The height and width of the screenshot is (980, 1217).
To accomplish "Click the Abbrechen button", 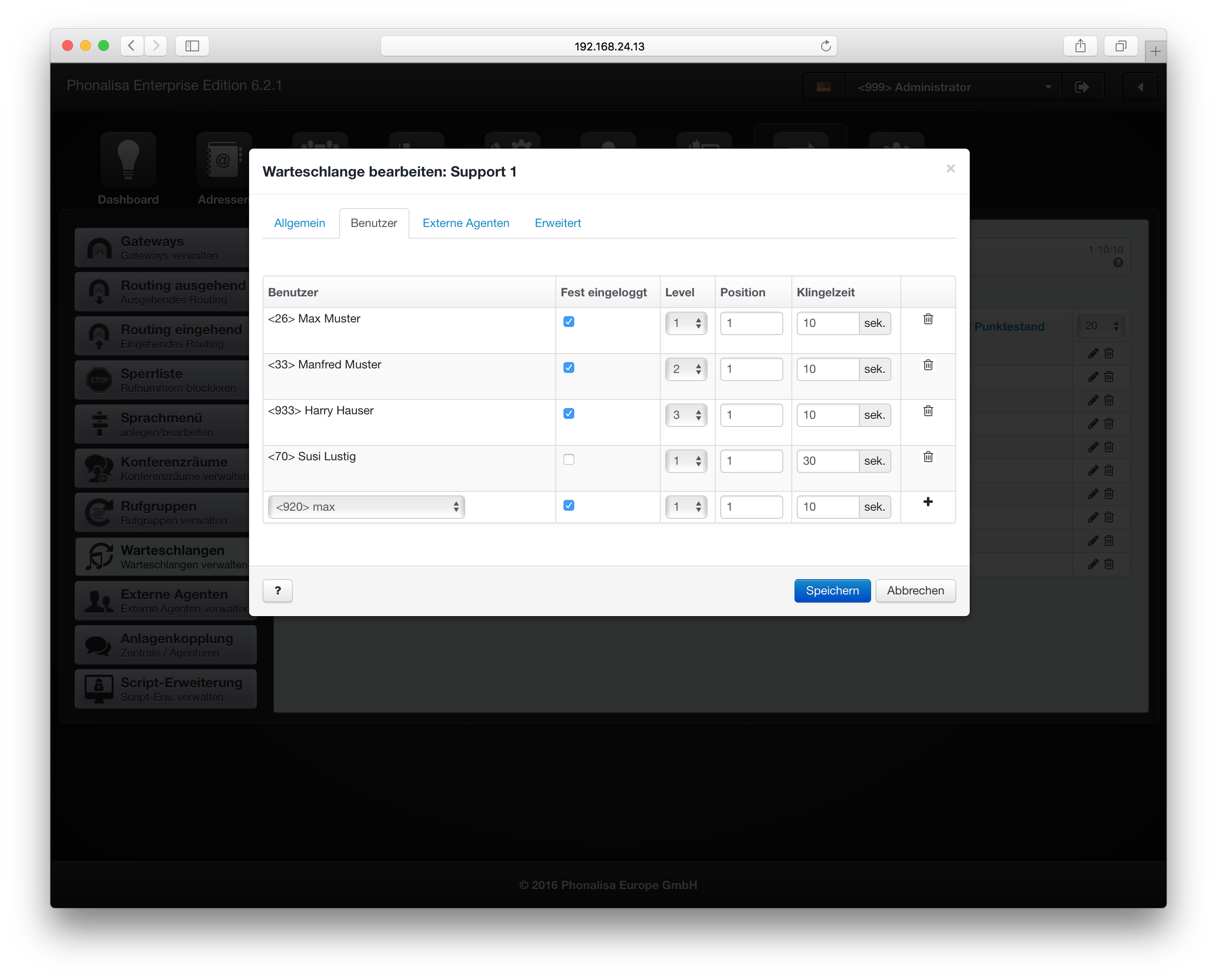I will tap(915, 590).
